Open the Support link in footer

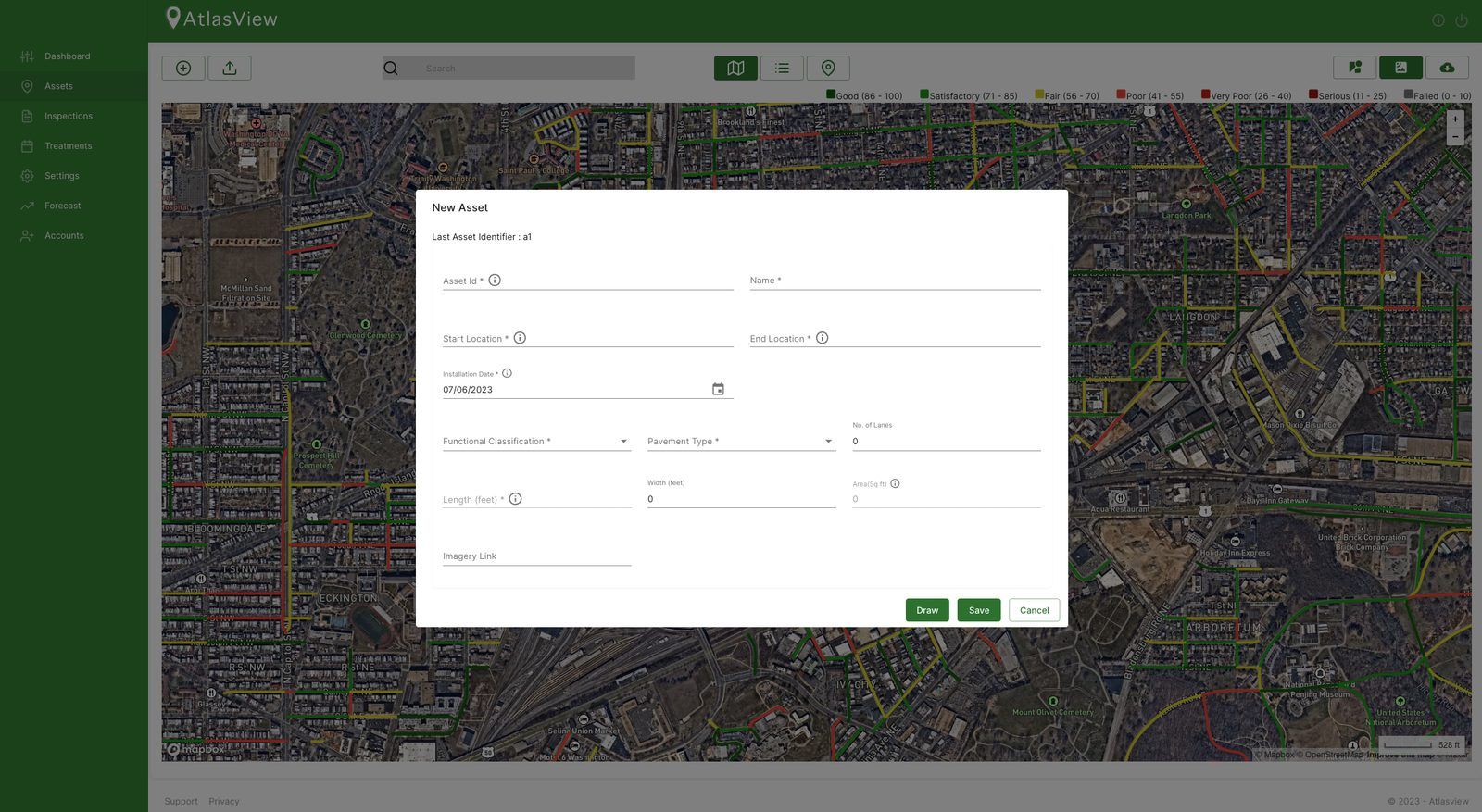181,801
